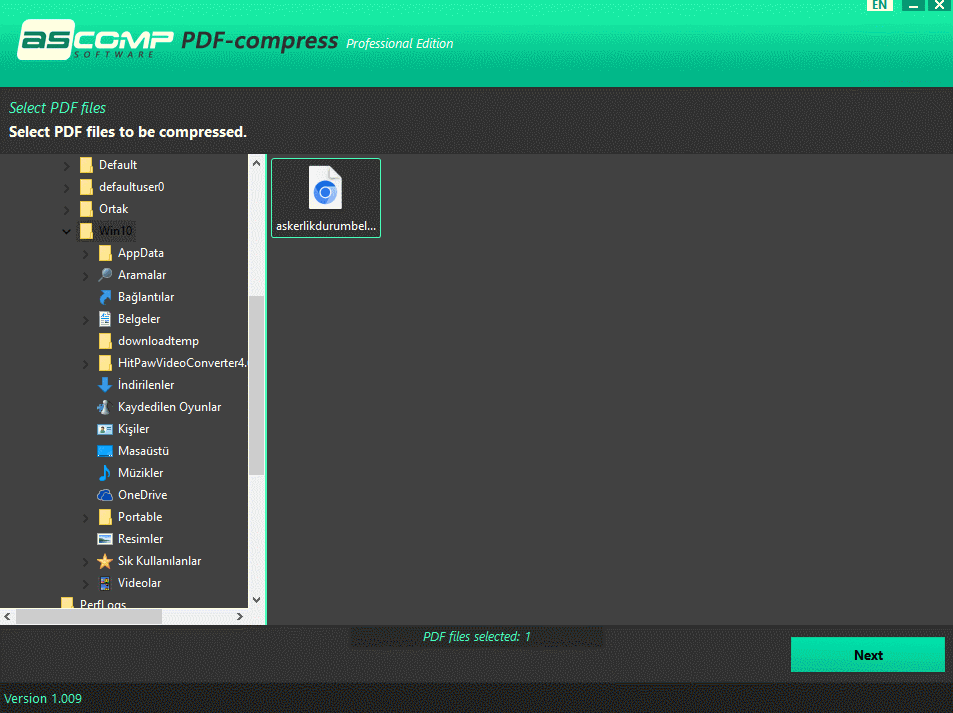Select the OneDrive cloud icon

[105, 495]
